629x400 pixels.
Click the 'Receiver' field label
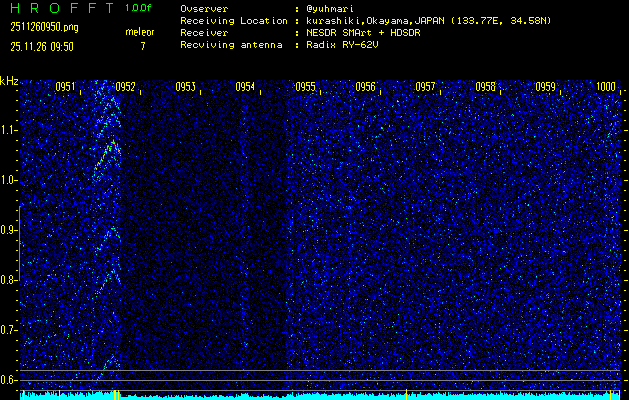(x=204, y=33)
